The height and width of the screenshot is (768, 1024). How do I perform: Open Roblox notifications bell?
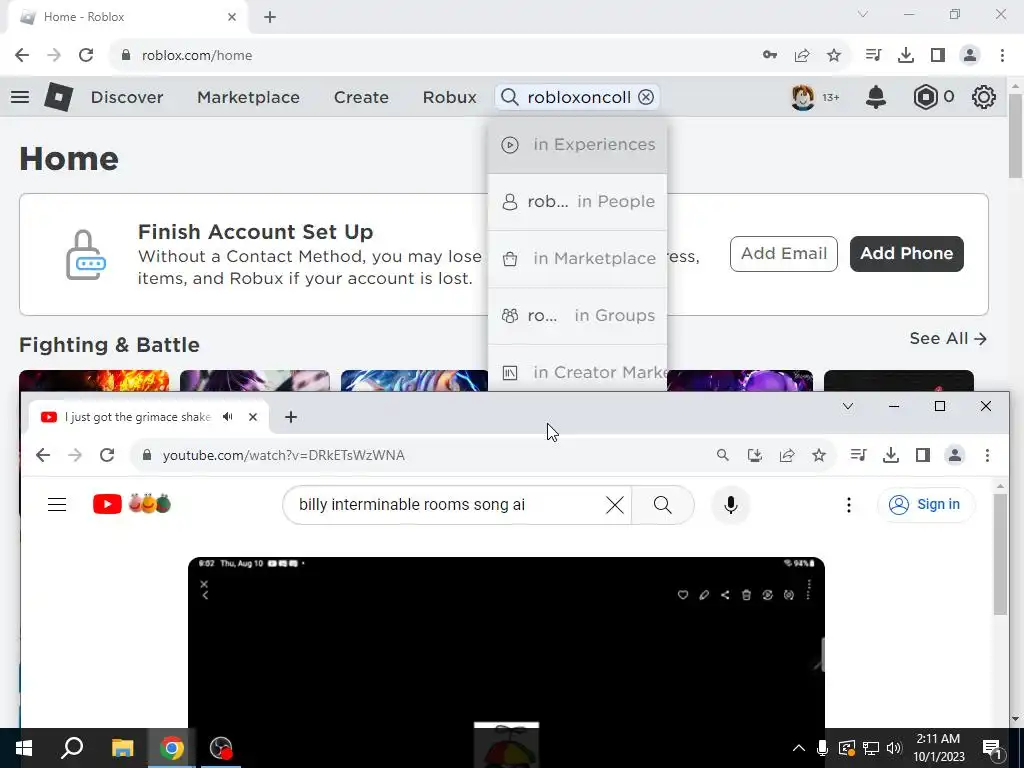tap(876, 97)
